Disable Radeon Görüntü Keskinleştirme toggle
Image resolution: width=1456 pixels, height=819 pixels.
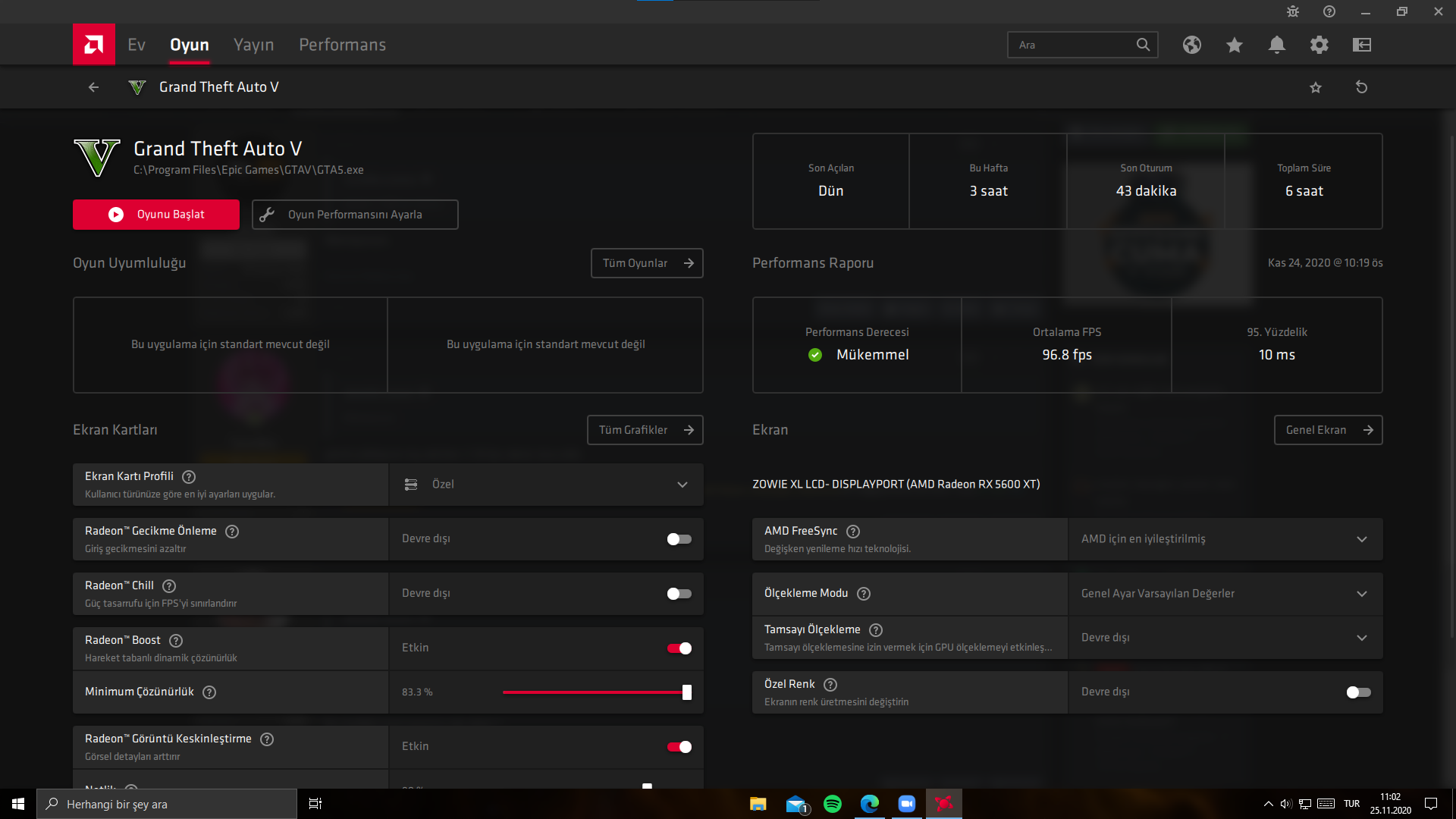pyautogui.click(x=679, y=747)
